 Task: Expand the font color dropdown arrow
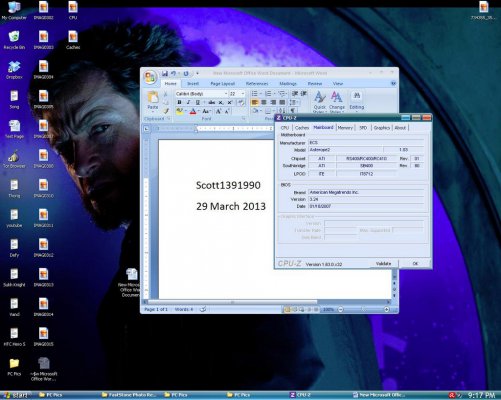(x=198, y=111)
